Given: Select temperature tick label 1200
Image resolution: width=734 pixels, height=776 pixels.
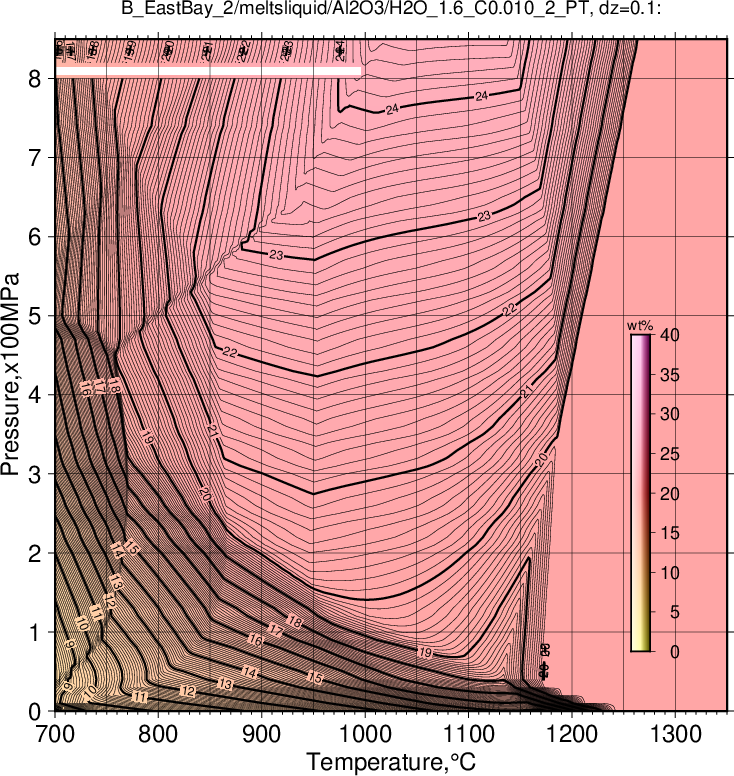Looking at the screenshot, I should [x=572, y=733].
